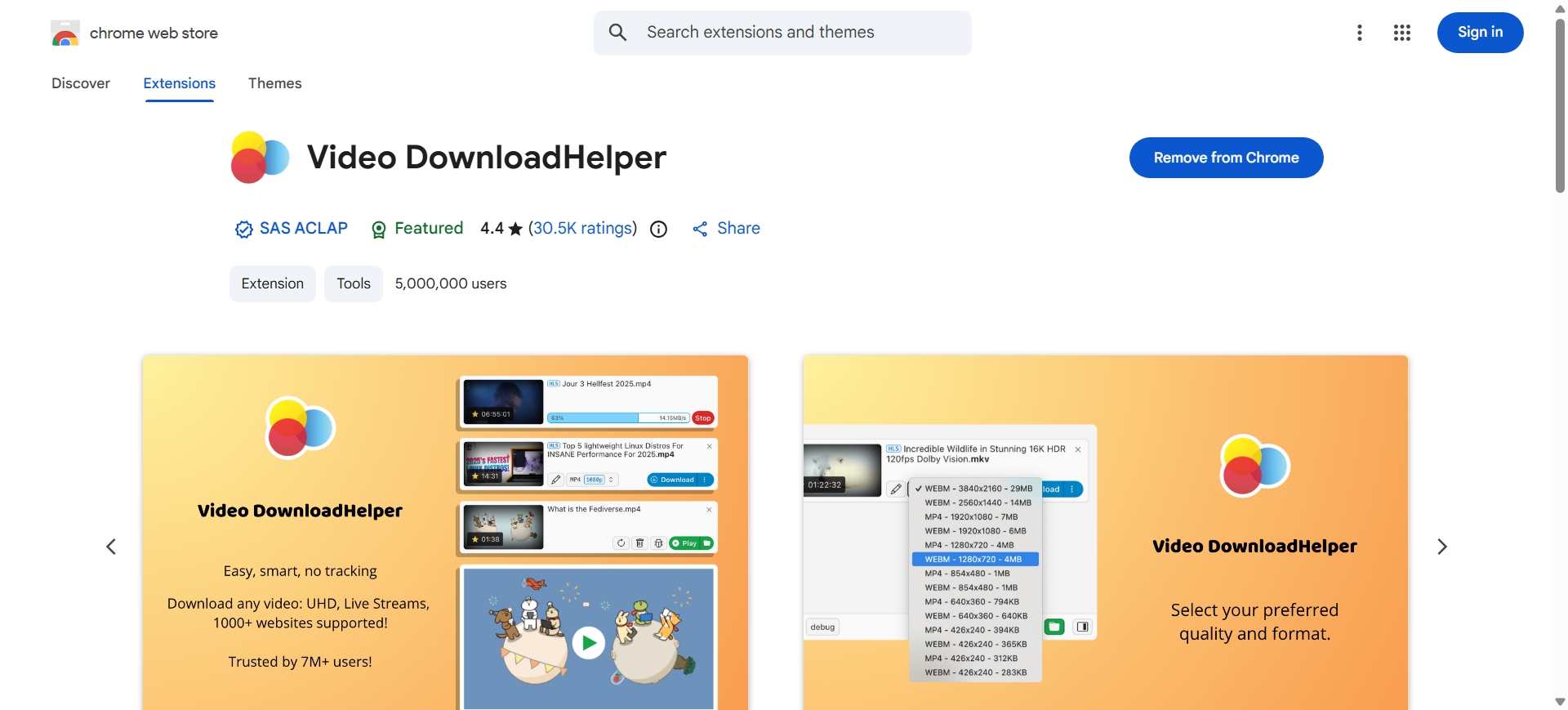This screenshot has height=710, width=1568.
Task: Click the 5,000,000 users text
Action: (451, 284)
